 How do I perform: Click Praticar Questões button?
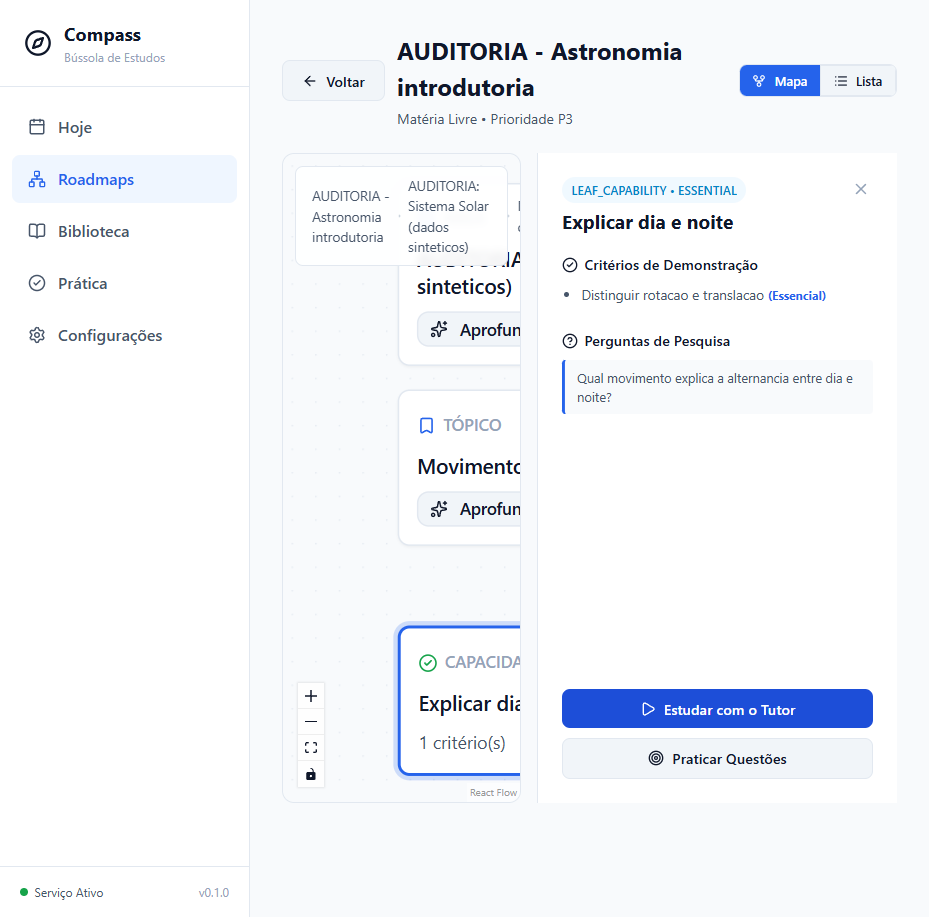coord(717,759)
